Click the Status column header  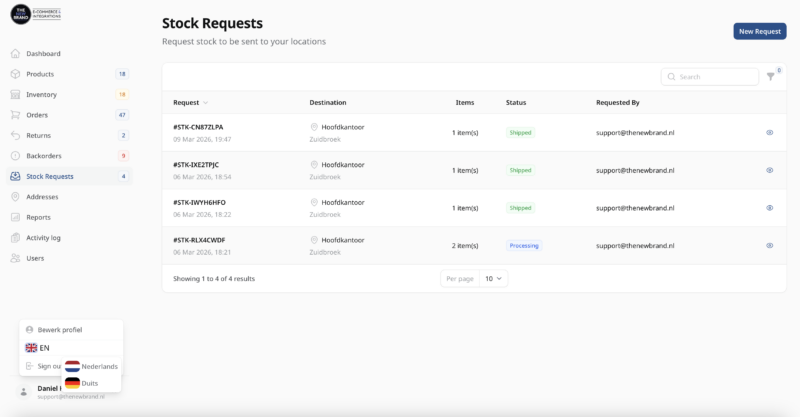tap(516, 103)
